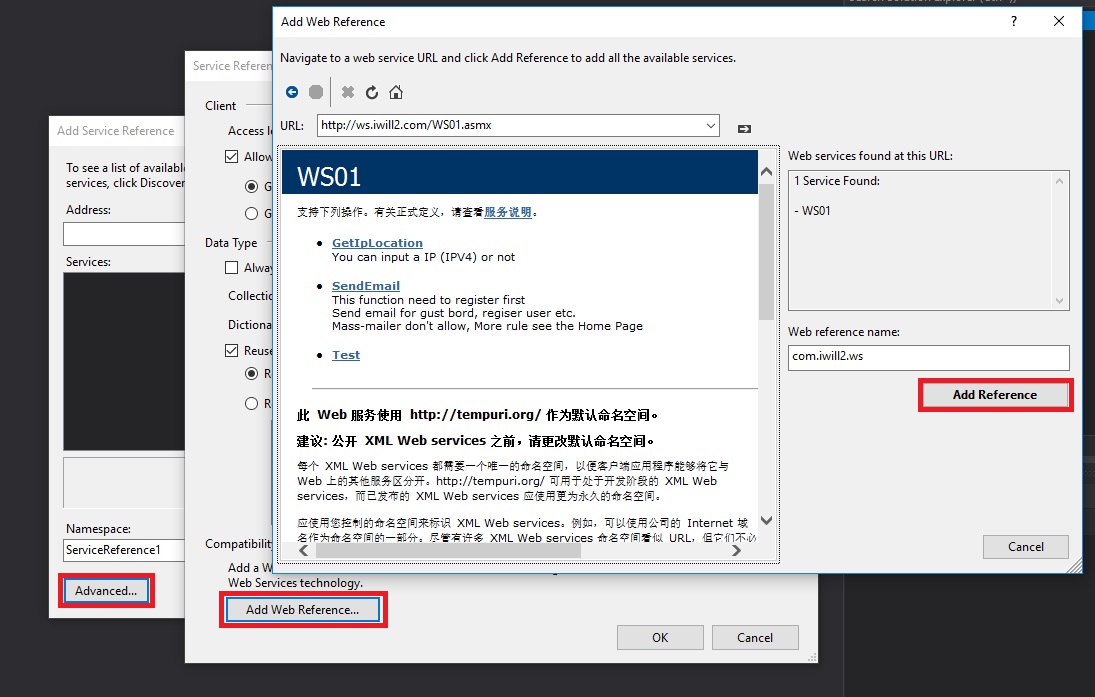
Task: Toggle the Reuse types checkbox
Action: tap(232, 351)
